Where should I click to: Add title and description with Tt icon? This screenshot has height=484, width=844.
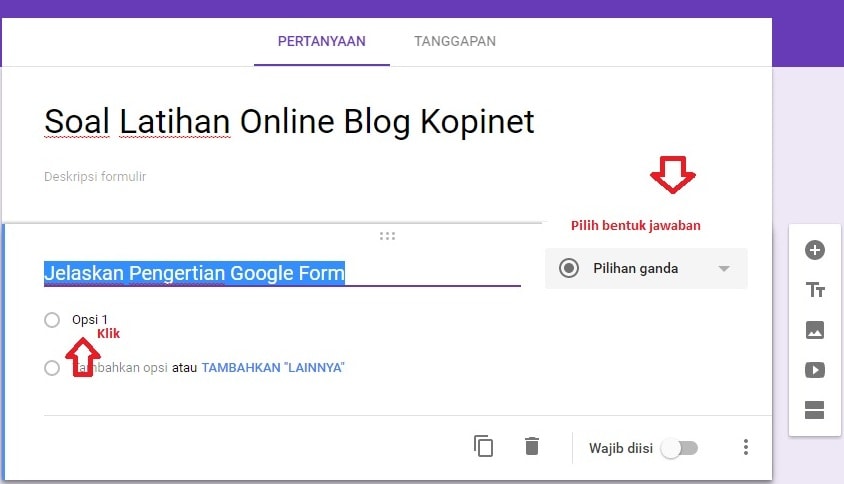tap(815, 290)
